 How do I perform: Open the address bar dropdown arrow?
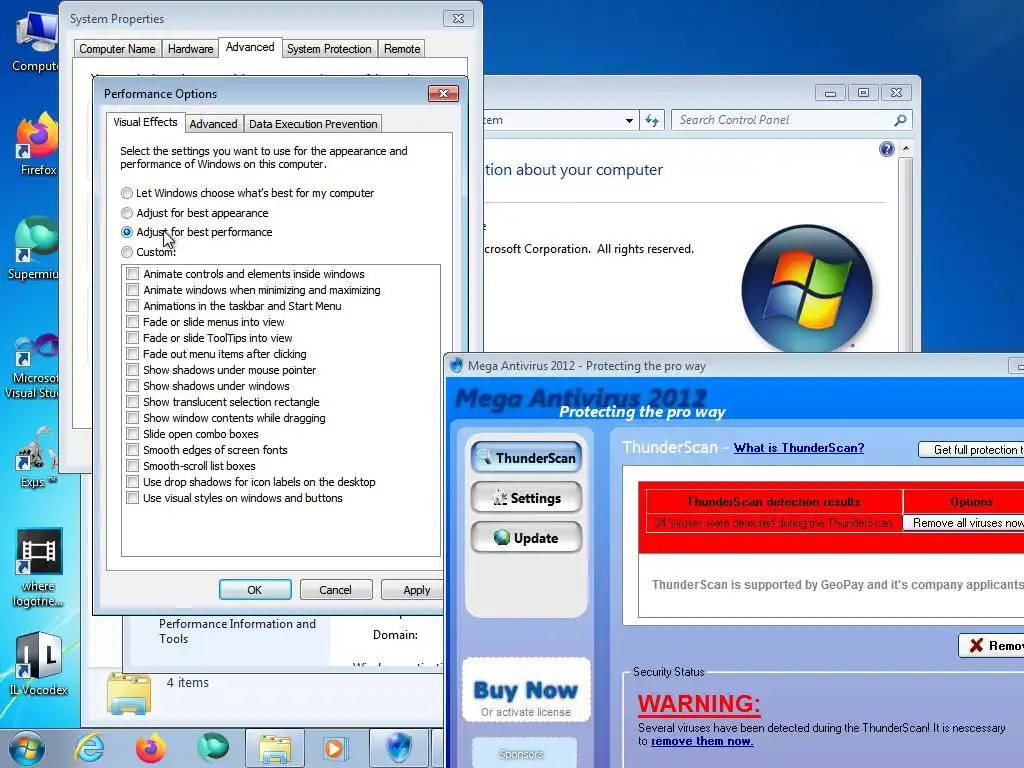(629, 120)
